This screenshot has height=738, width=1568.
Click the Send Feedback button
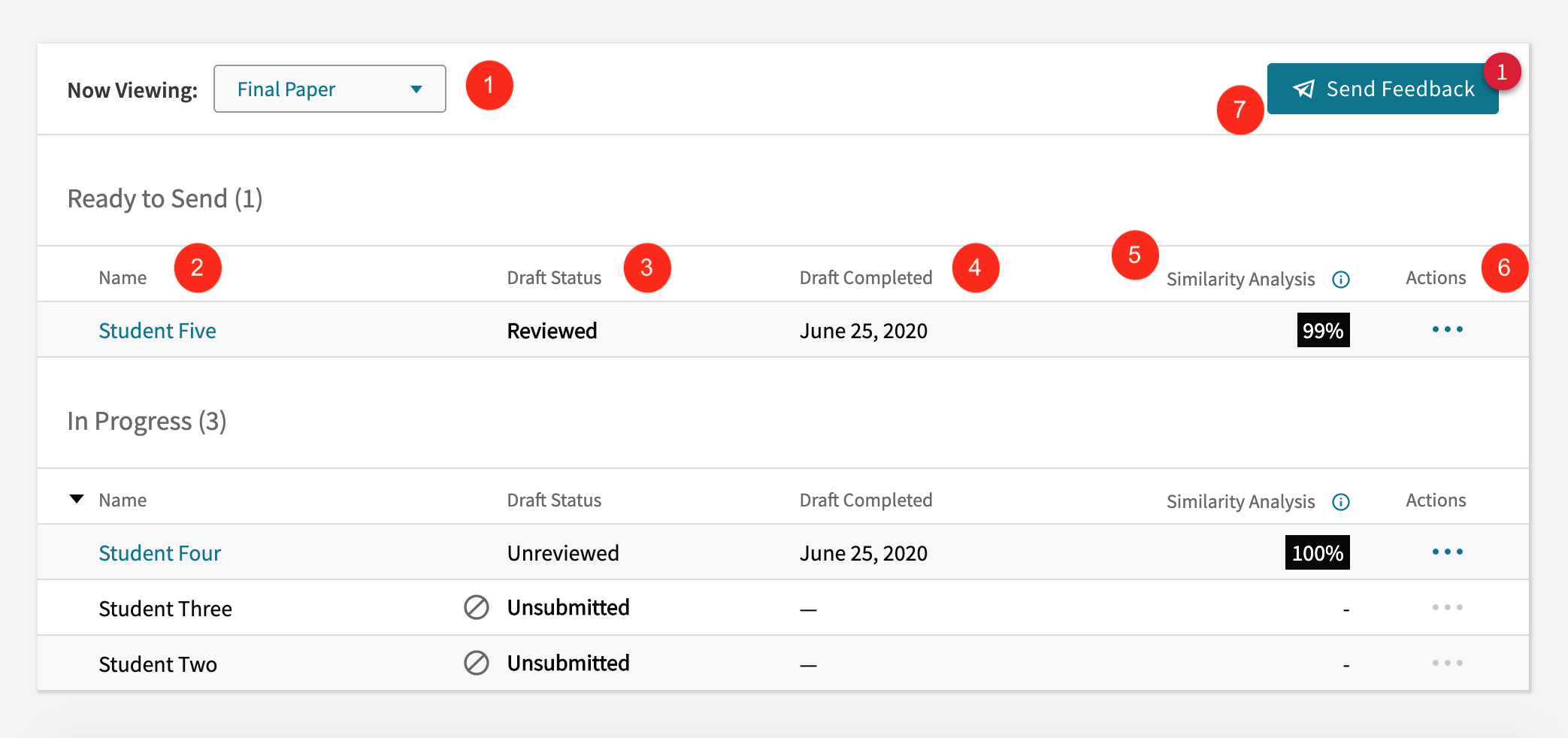click(x=1383, y=89)
